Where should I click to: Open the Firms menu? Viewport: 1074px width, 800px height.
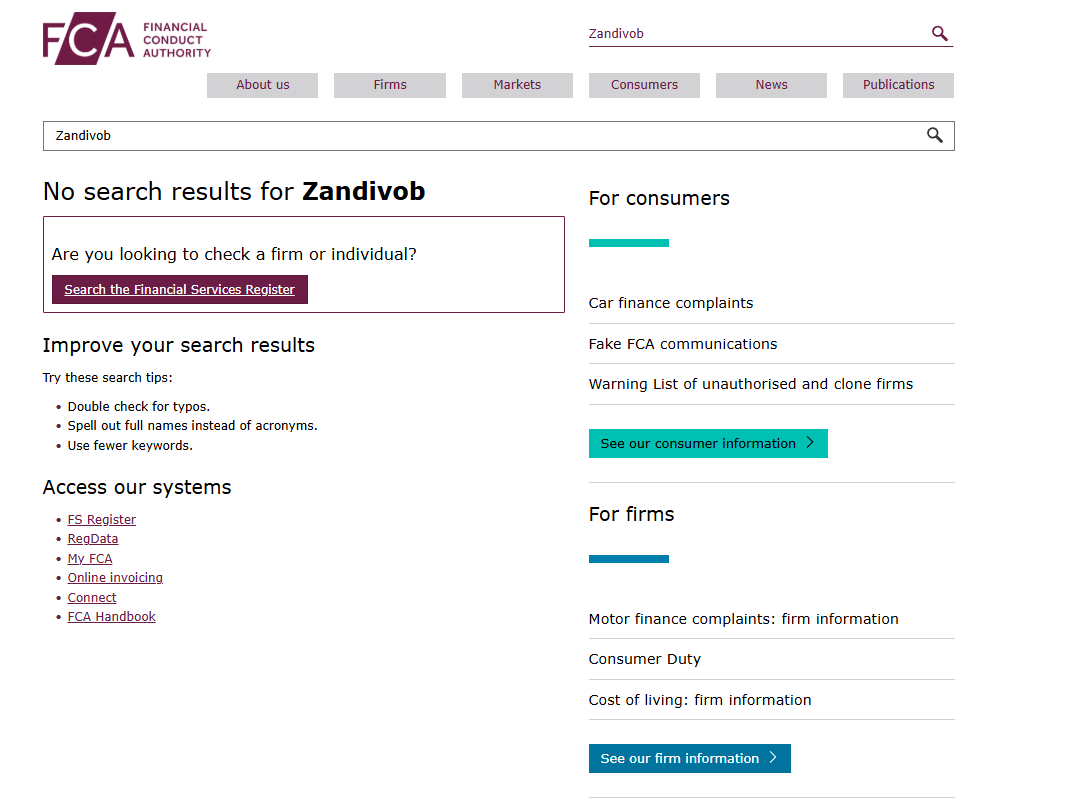[390, 85]
